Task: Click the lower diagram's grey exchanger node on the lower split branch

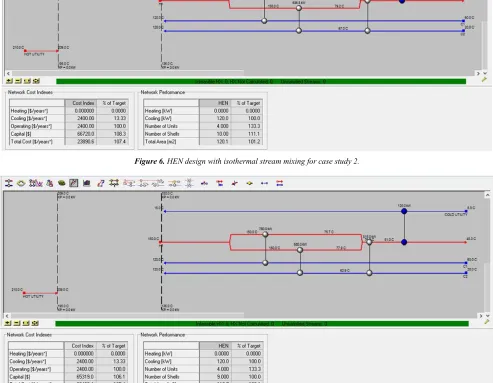Action: click(x=300, y=250)
